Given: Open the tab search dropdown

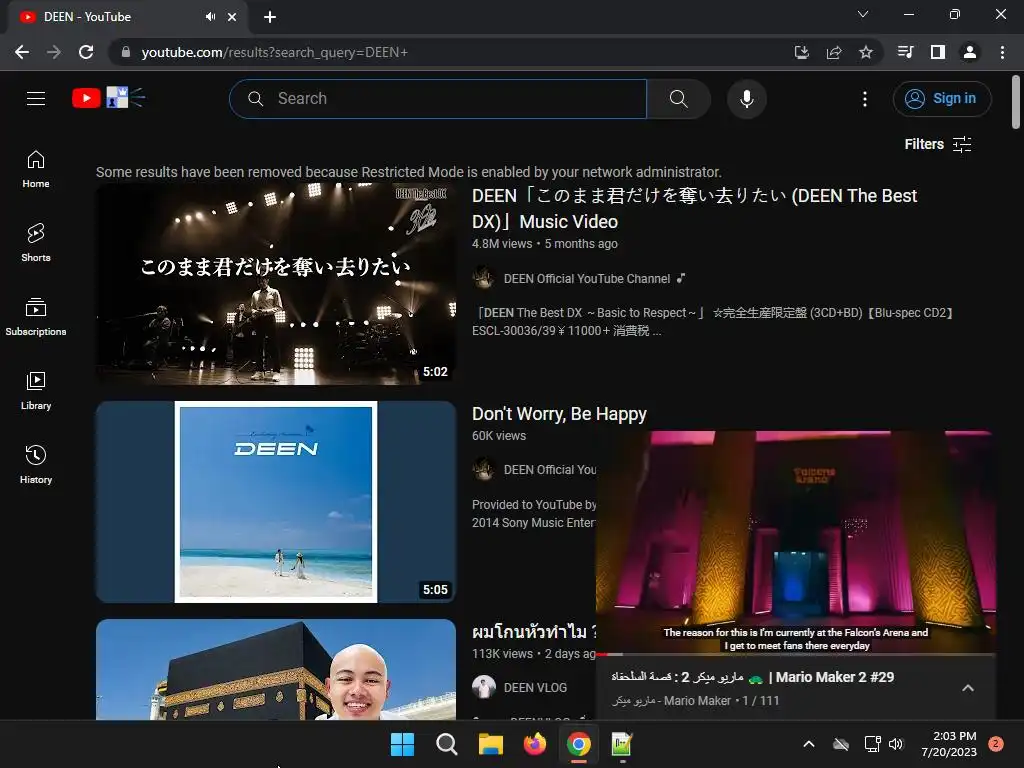Looking at the screenshot, I should pos(863,14).
